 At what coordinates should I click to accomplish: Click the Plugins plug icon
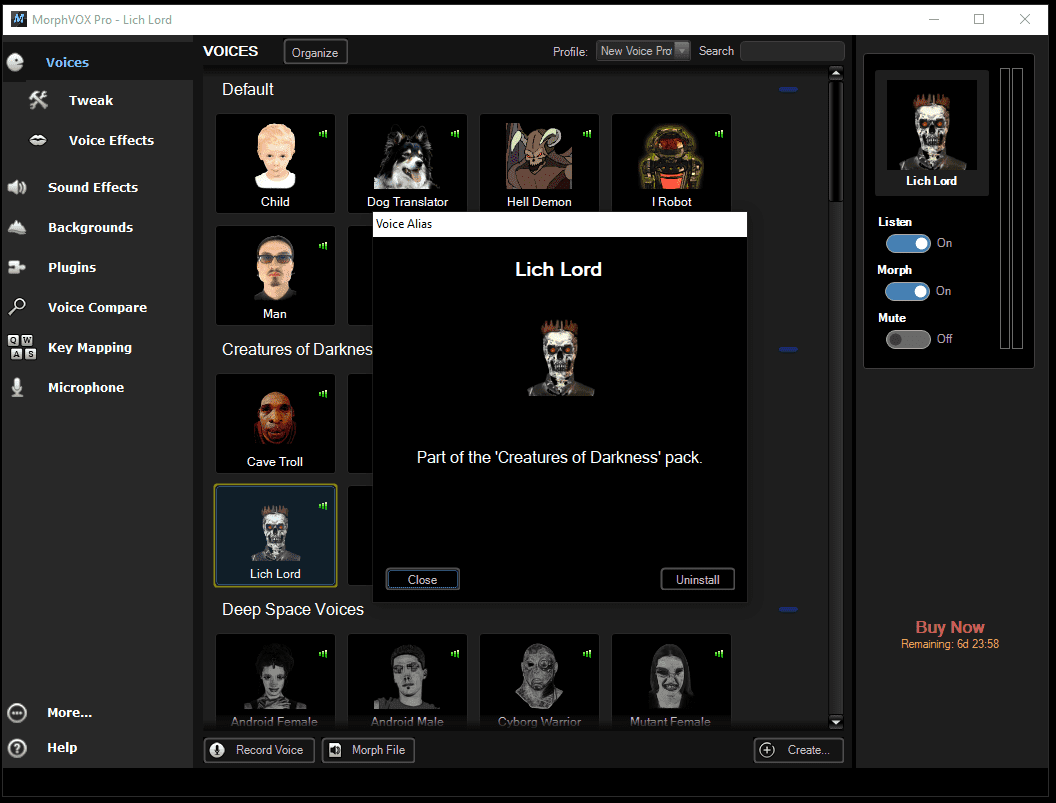tap(17, 267)
